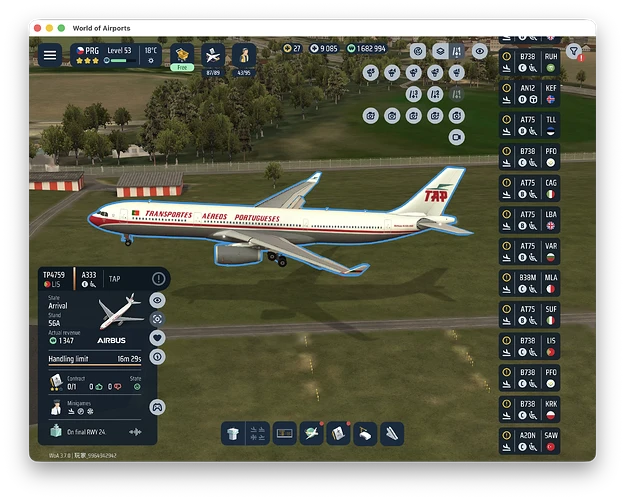Screen dimensions: 625x499
Task: Click the On final RWY 24 status
Action: click(86, 432)
